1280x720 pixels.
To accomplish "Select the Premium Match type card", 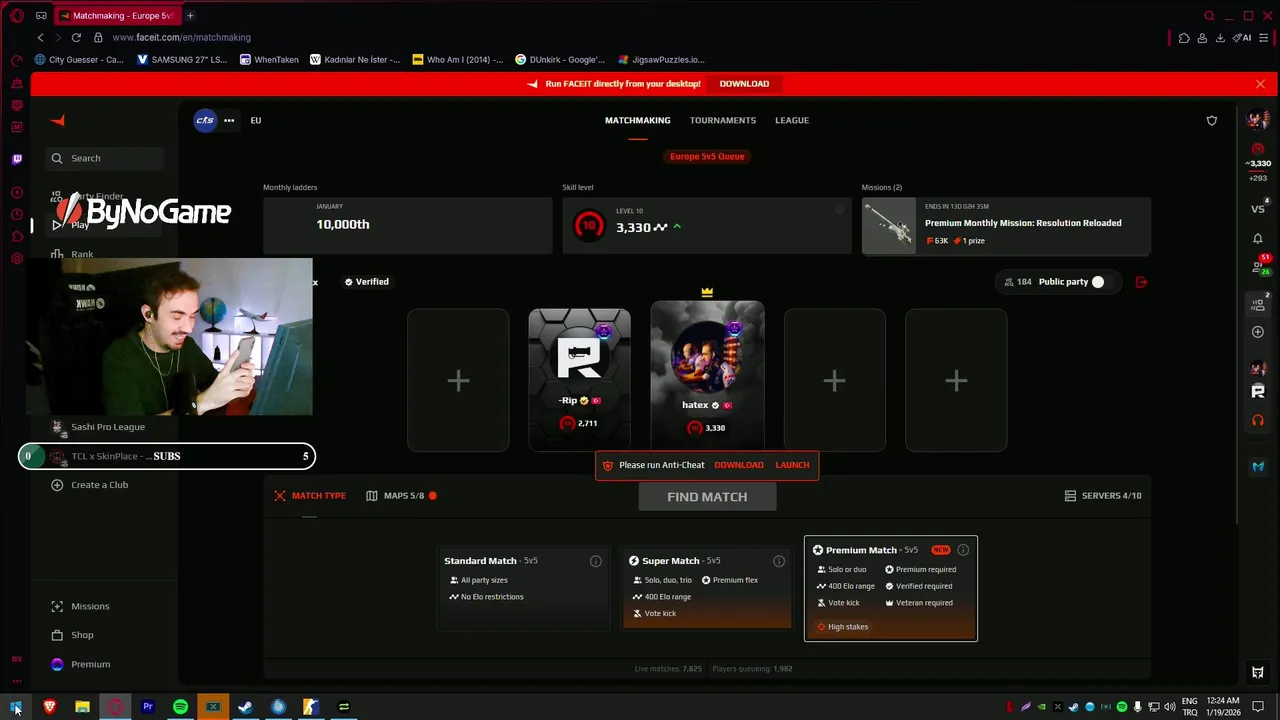I will tap(891, 589).
